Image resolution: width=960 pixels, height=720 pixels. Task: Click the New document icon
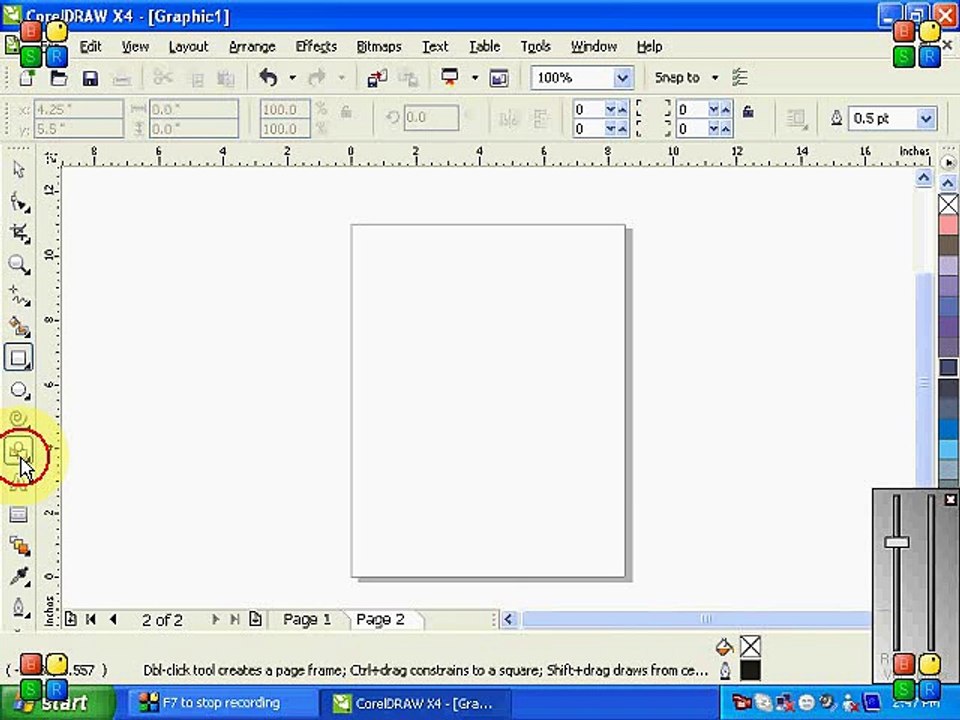pyautogui.click(x=27, y=78)
